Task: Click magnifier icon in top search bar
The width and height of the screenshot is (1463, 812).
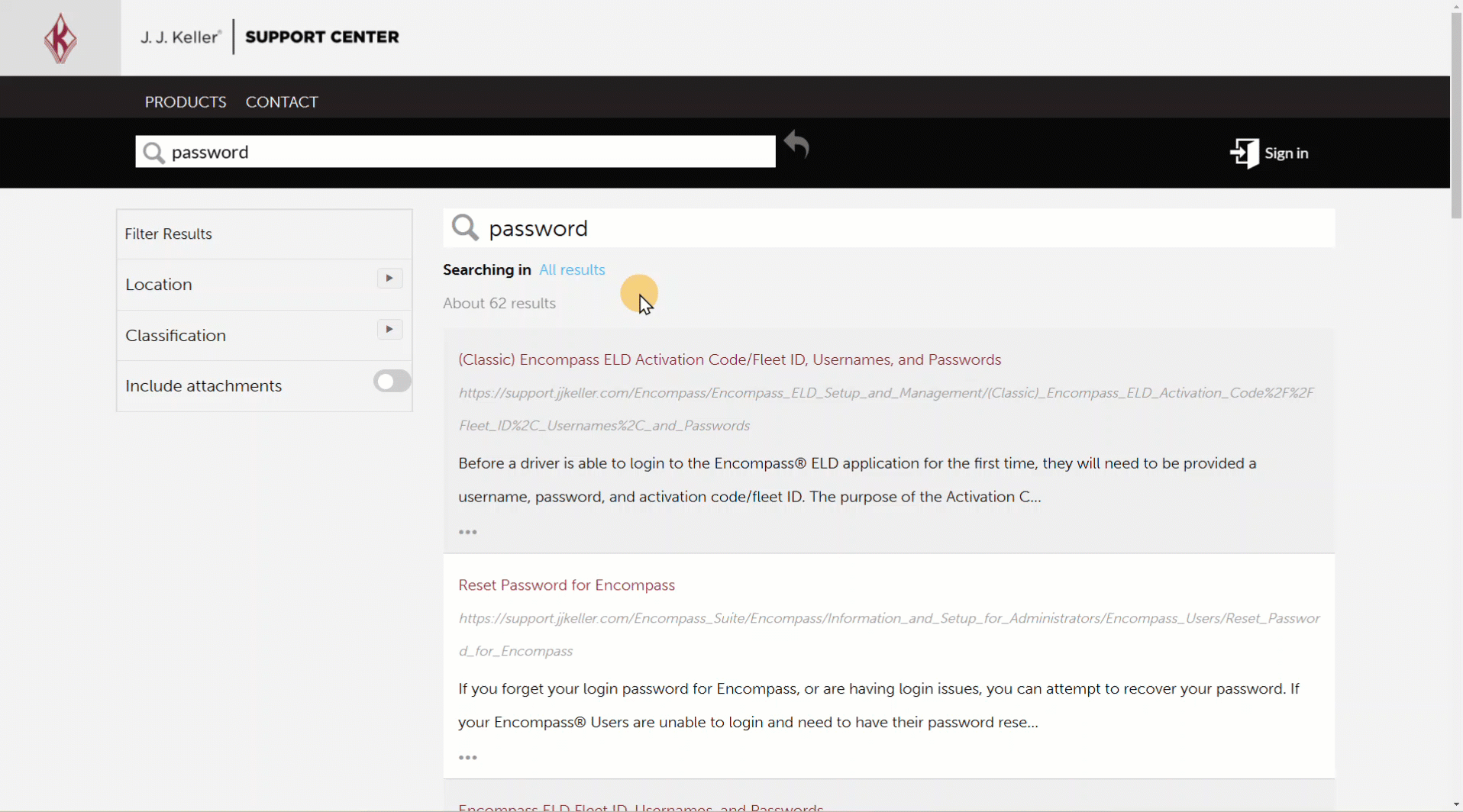Action: [x=154, y=153]
